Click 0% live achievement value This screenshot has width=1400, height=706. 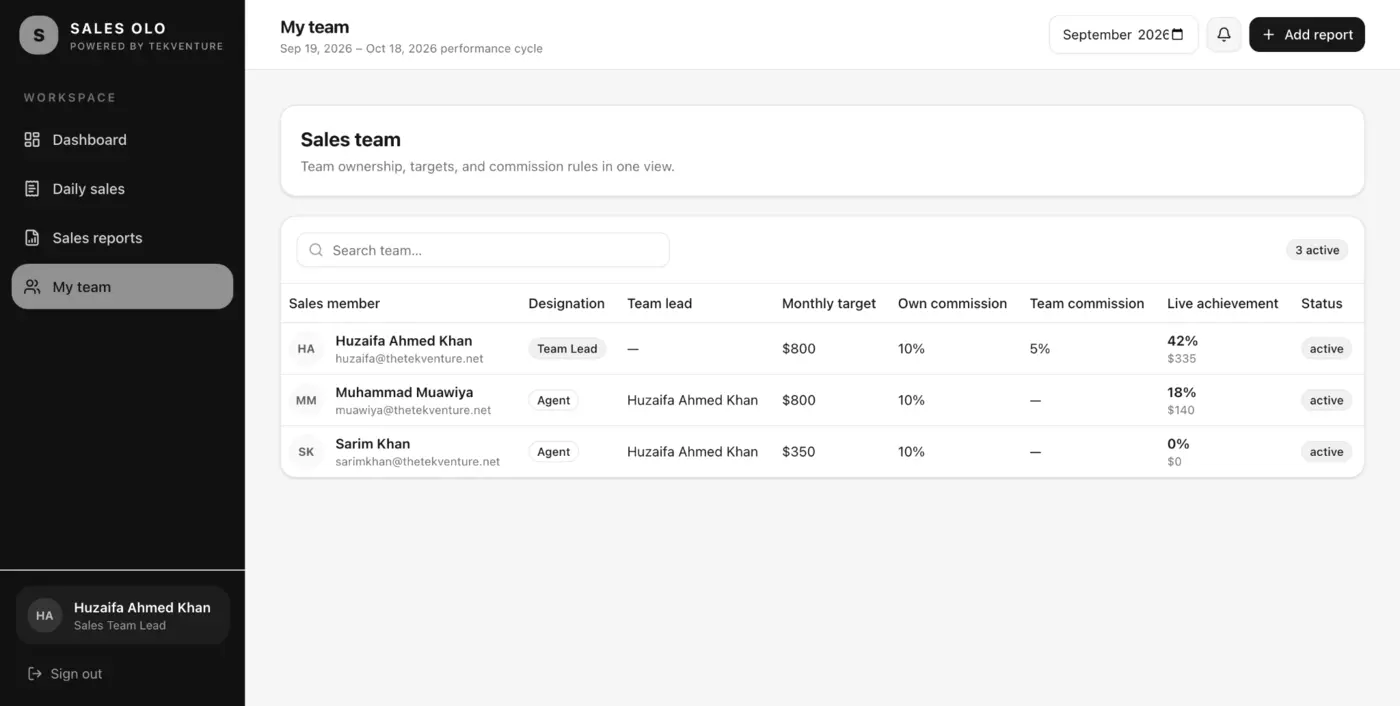[1178, 444]
